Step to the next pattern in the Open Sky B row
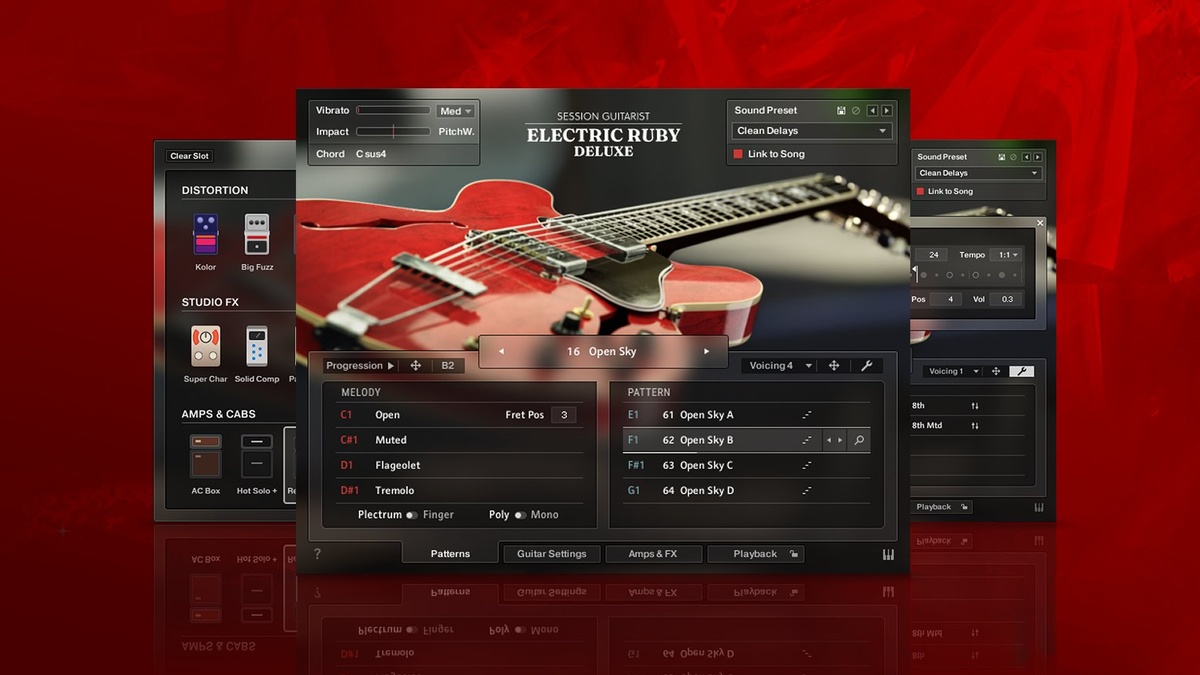 840,440
